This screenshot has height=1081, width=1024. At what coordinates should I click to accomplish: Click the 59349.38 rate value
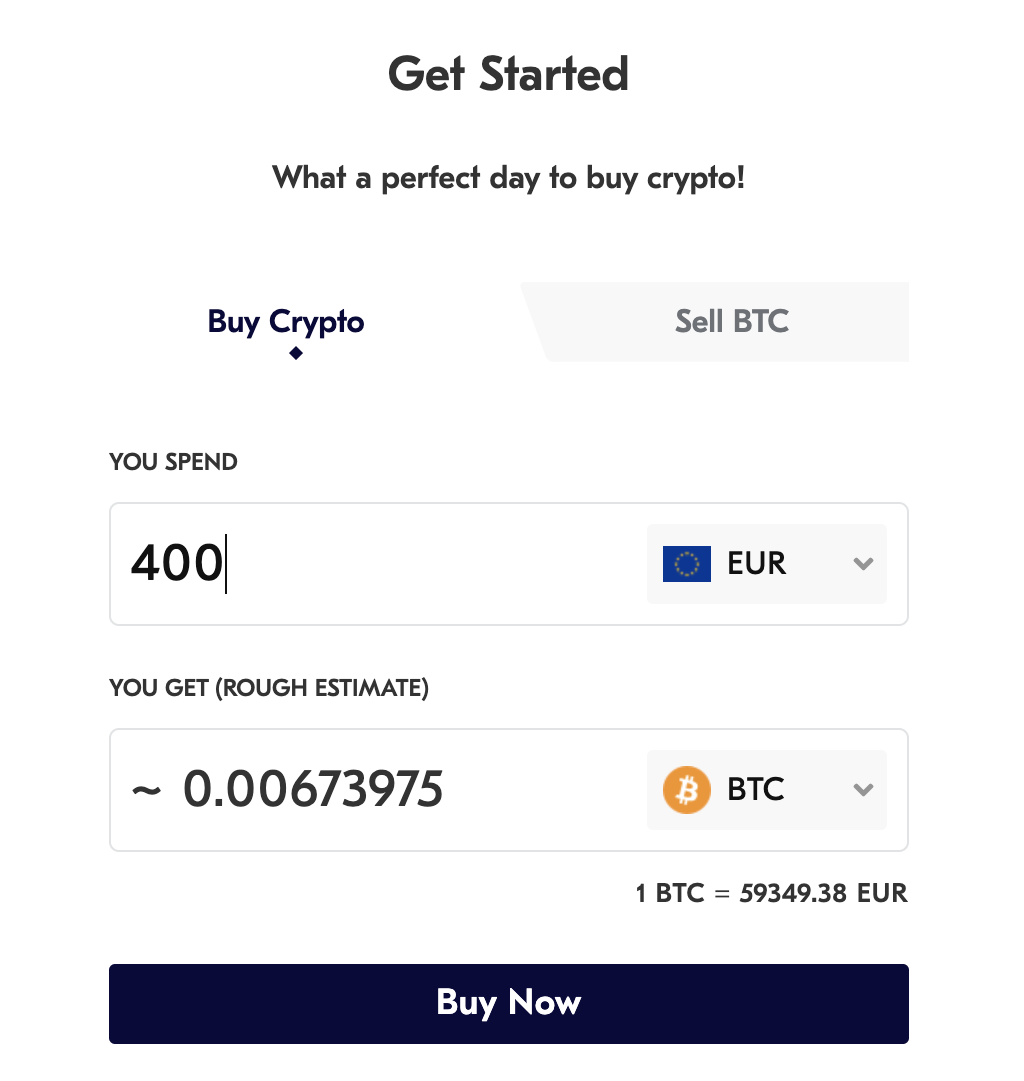click(794, 893)
